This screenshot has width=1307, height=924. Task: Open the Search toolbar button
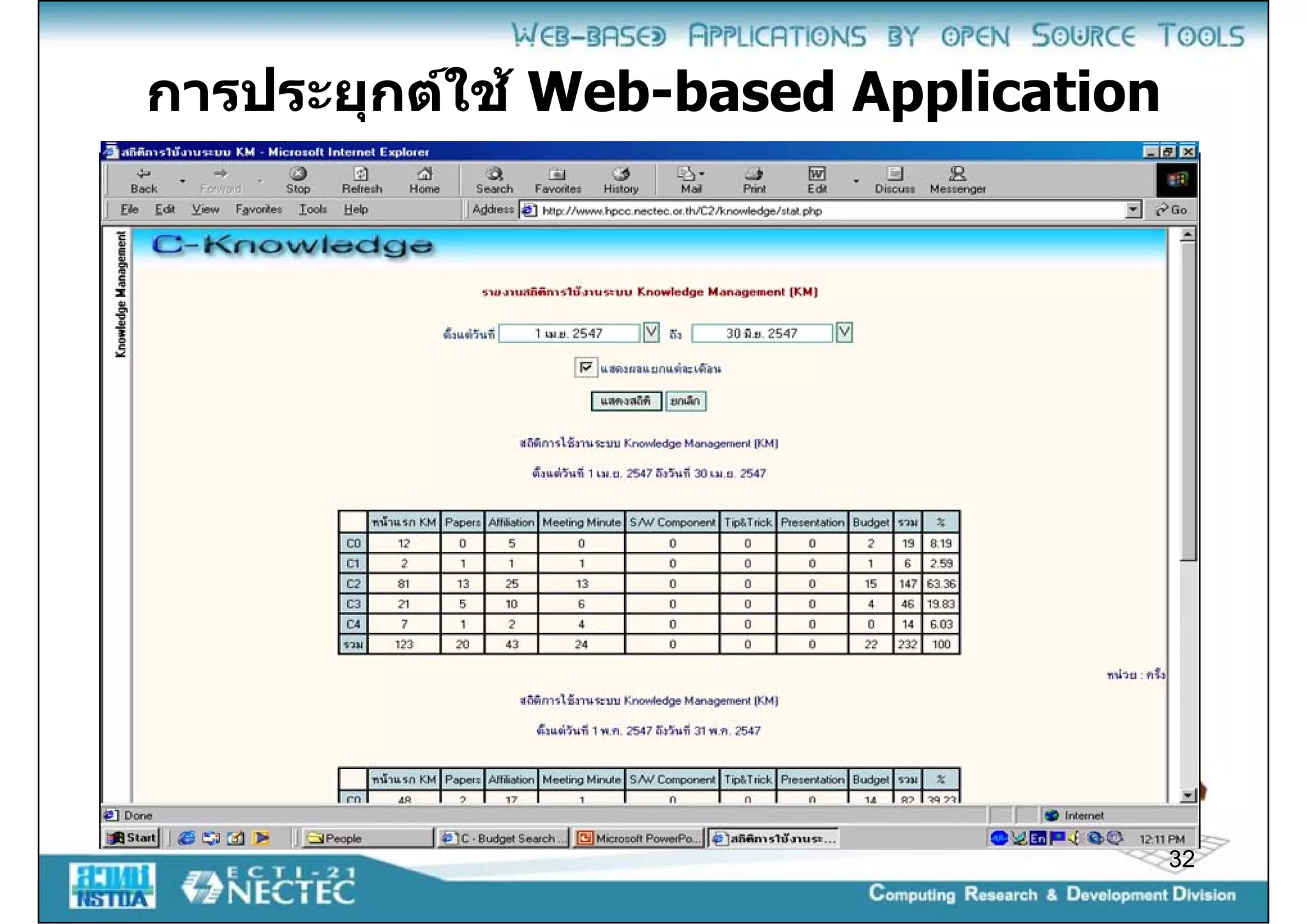494,180
